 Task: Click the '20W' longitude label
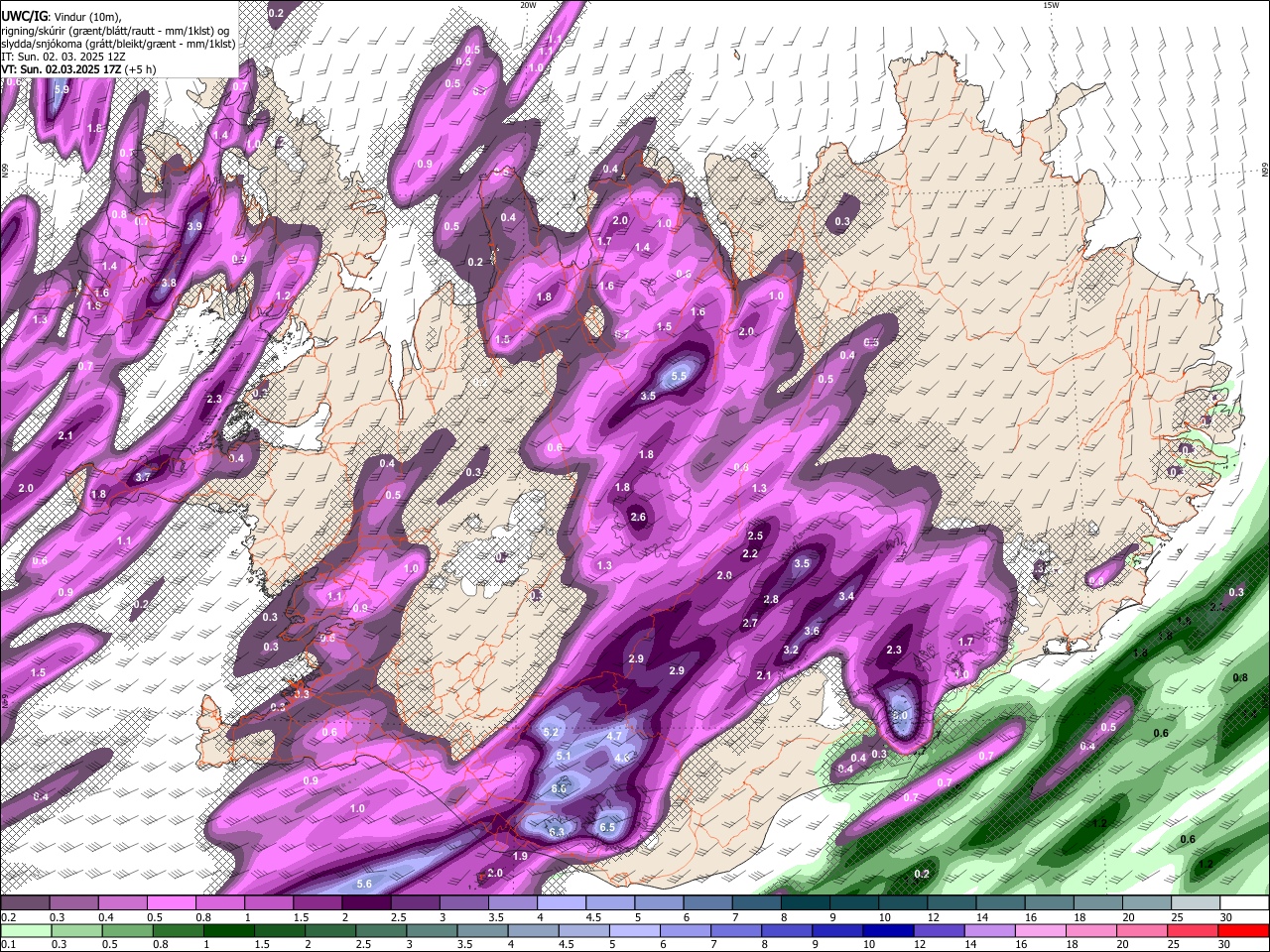(x=528, y=5)
